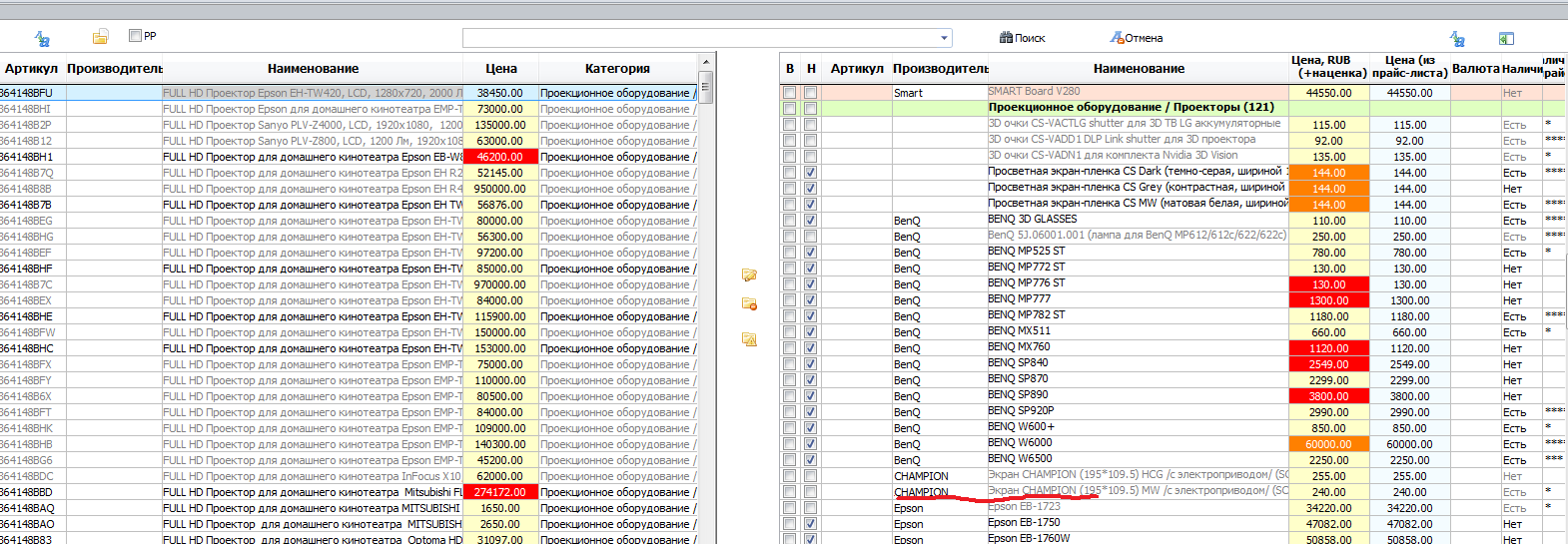Open the search combo box dropdown arrow
Viewport: 1568px width, 544px height.
point(944,38)
